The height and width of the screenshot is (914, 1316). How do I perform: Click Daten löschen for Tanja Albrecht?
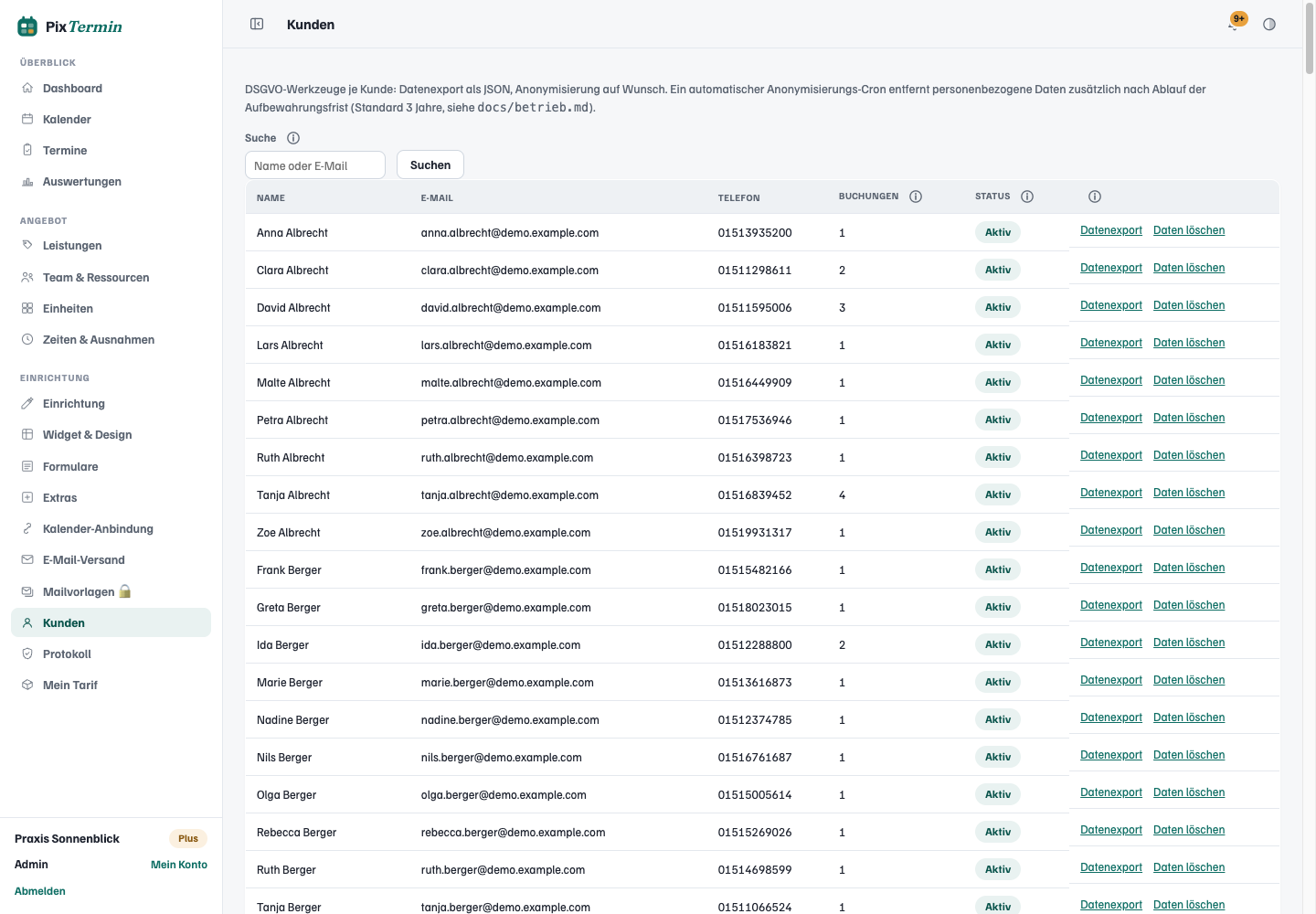1189,493
